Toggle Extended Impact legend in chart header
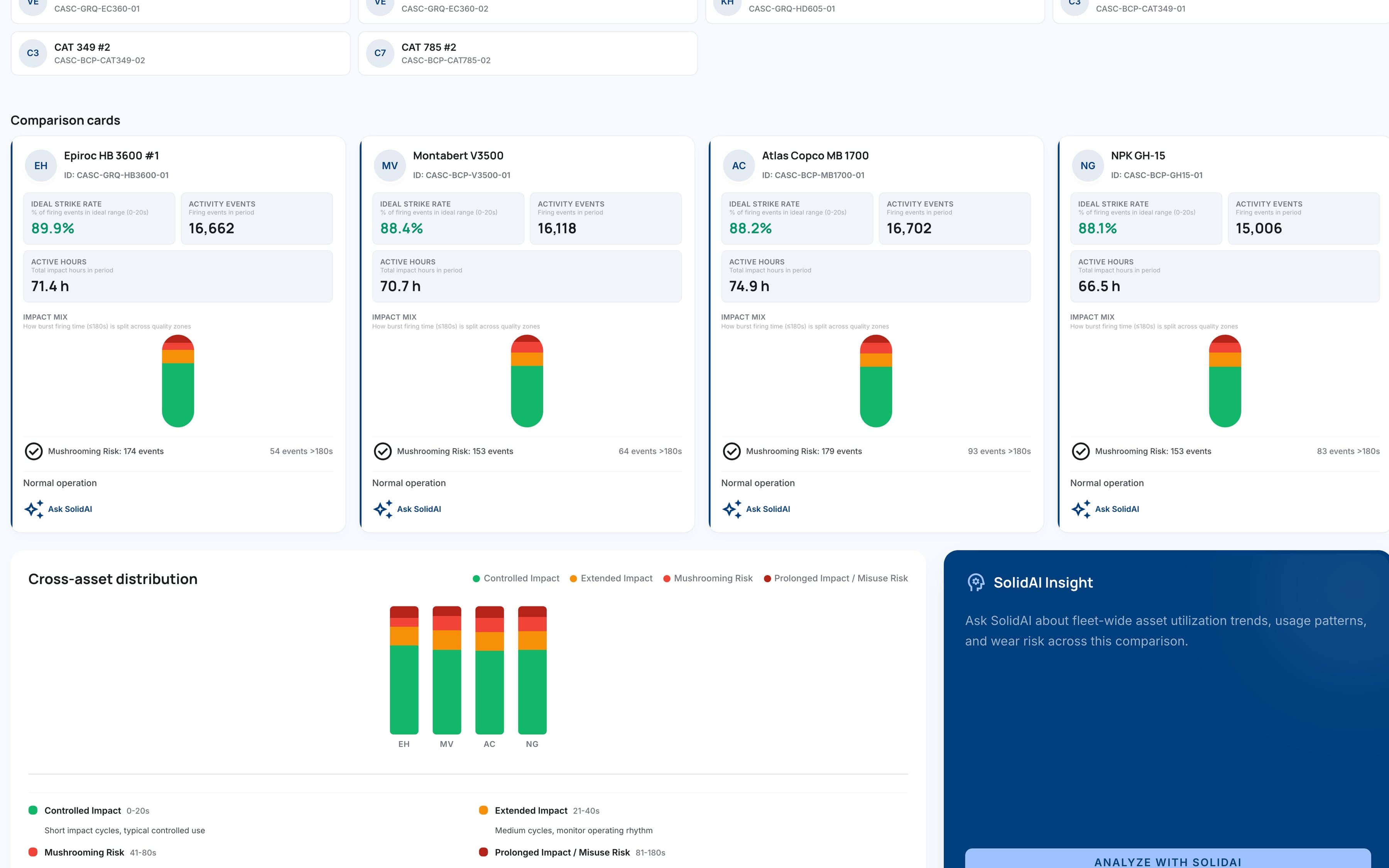Screen dimensions: 1389x868 coord(611,578)
